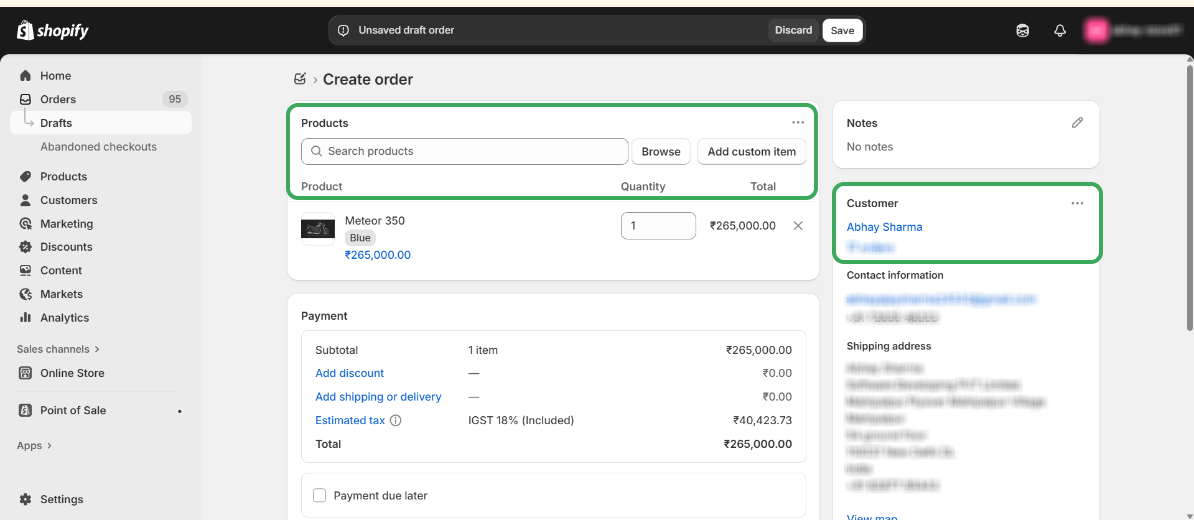Remove Meteor 350 from the order
Screen dimensions: 1194x520
[798, 226]
